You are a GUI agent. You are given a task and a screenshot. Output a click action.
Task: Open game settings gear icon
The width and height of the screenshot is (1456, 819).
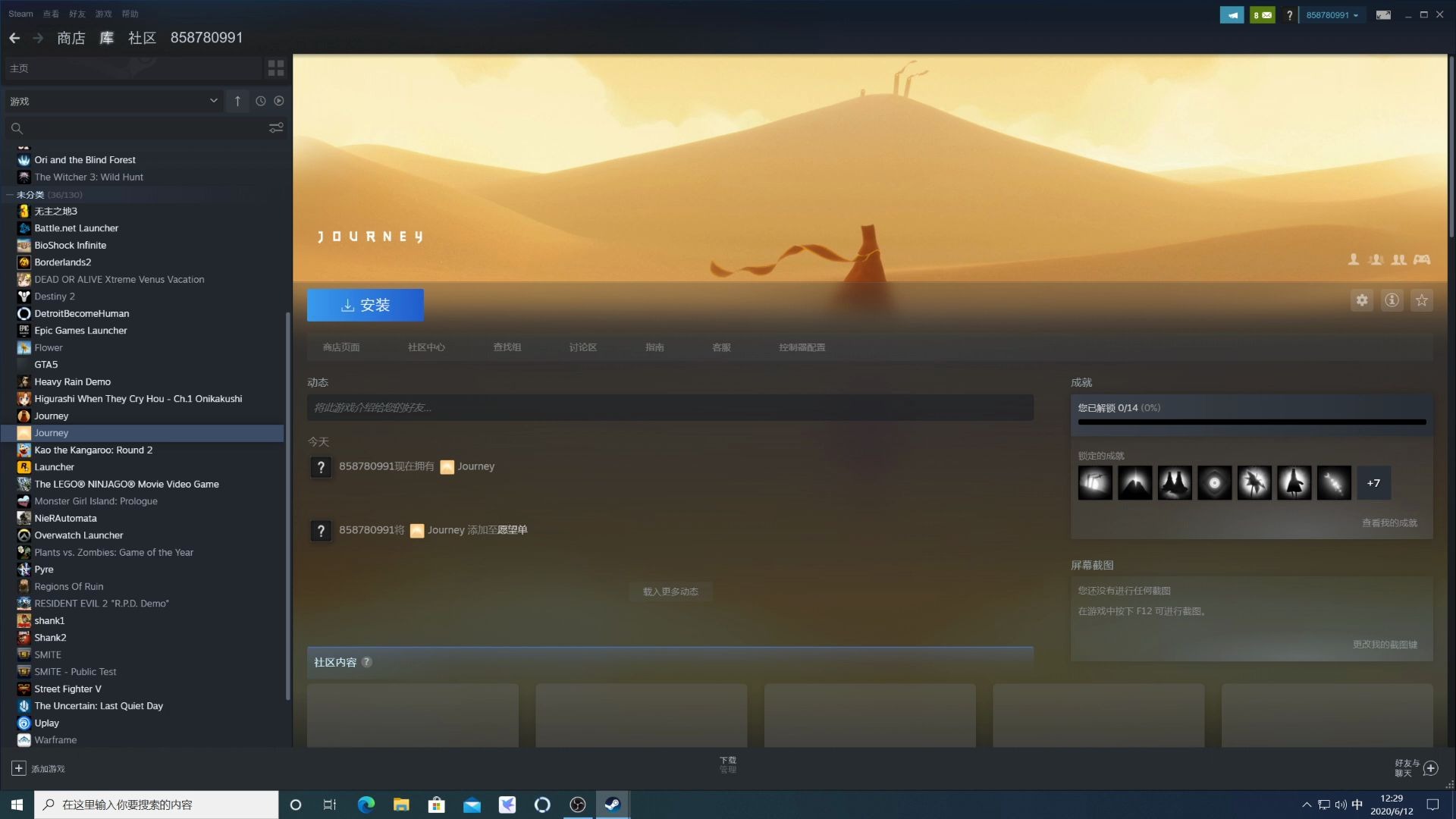click(1362, 300)
